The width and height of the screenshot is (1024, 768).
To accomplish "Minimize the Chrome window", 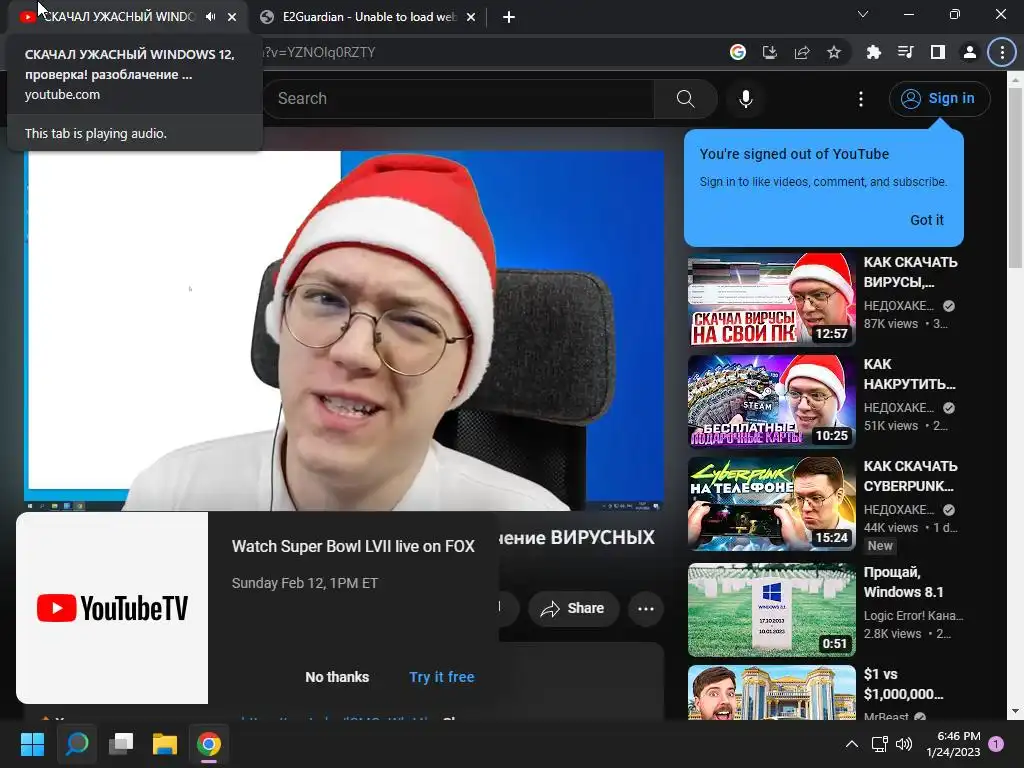I will [908, 14].
